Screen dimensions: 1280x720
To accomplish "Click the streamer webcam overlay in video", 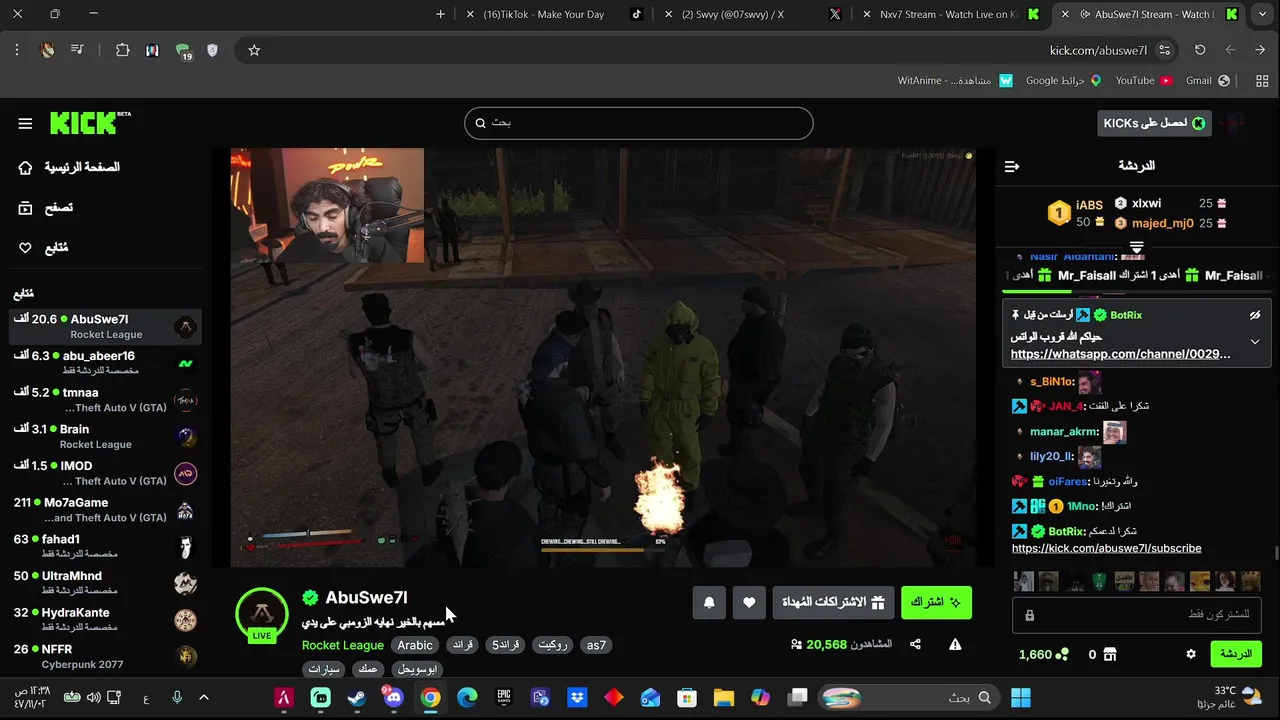I will coord(327,205).
